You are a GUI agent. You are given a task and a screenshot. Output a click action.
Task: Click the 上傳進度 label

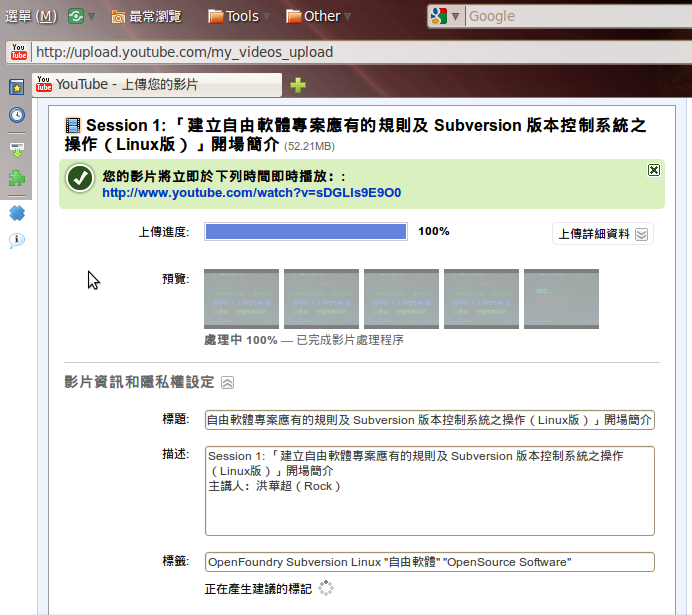pyautogui.click(x=164, y=232)
